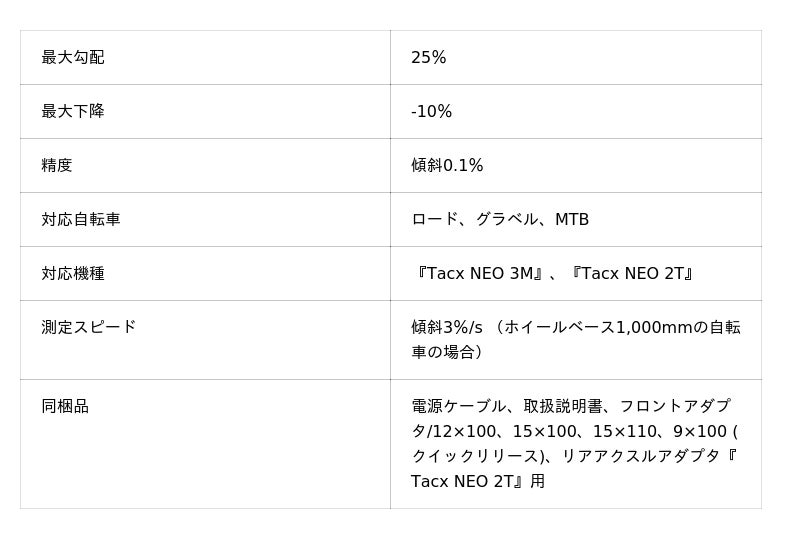Click the 精度 label cell
The image size is (800, 539).
[57, 166]
